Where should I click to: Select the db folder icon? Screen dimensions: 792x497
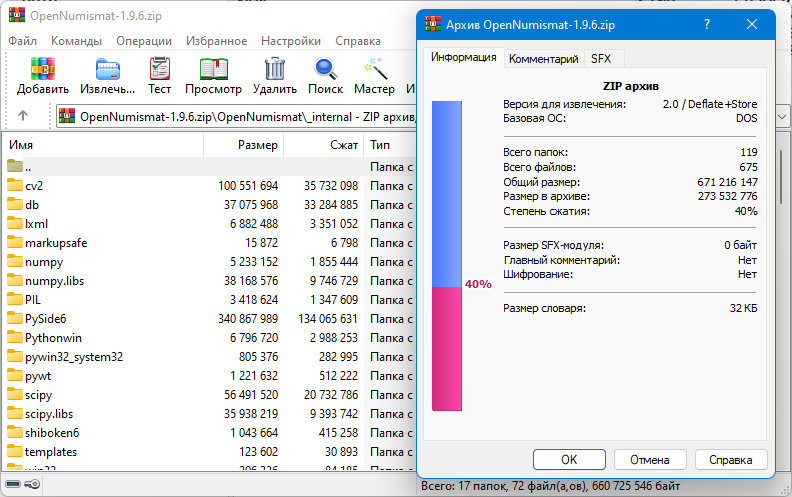point(15,205)
